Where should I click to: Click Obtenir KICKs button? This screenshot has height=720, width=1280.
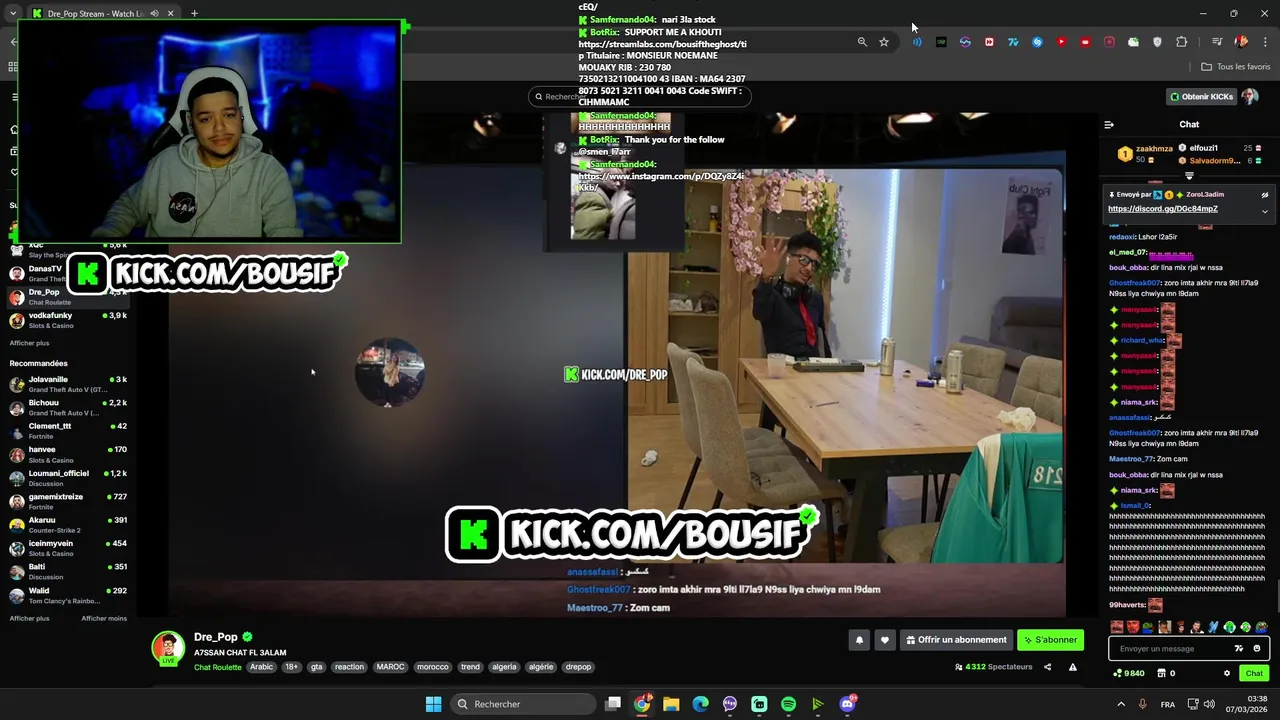point(1201,97)
